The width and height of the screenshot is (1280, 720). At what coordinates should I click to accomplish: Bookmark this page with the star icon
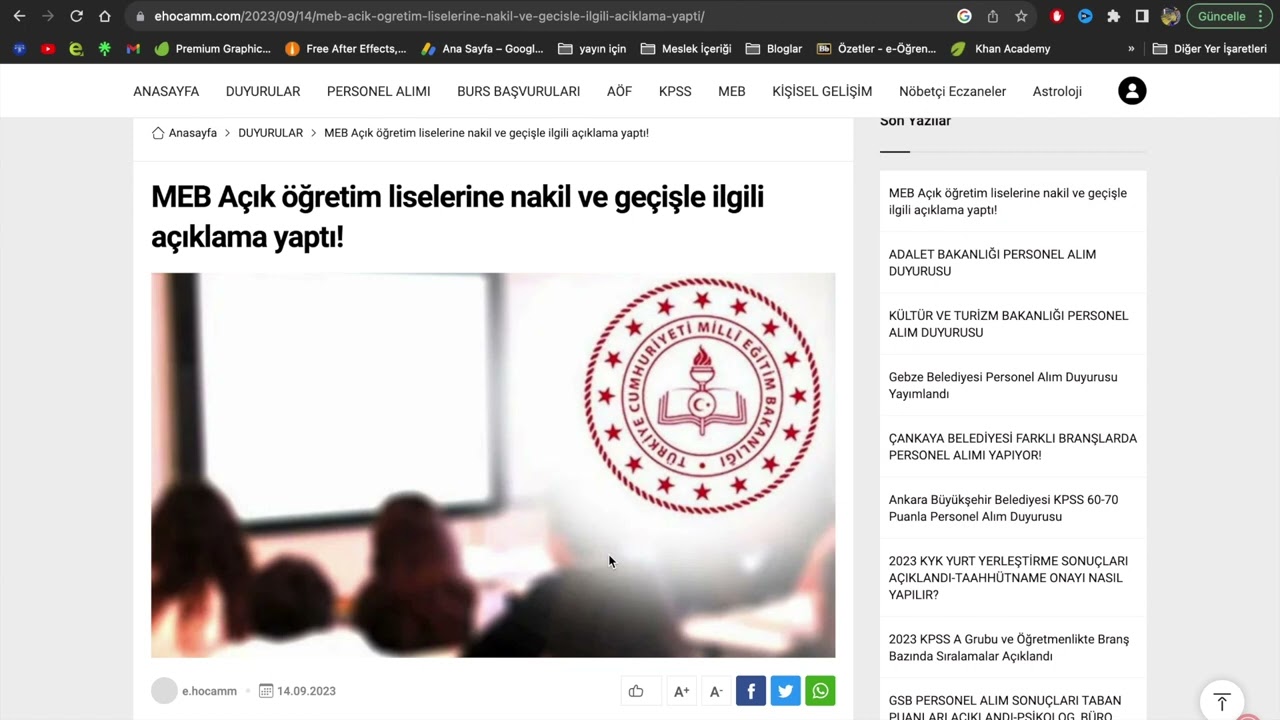click(1021, 16)
